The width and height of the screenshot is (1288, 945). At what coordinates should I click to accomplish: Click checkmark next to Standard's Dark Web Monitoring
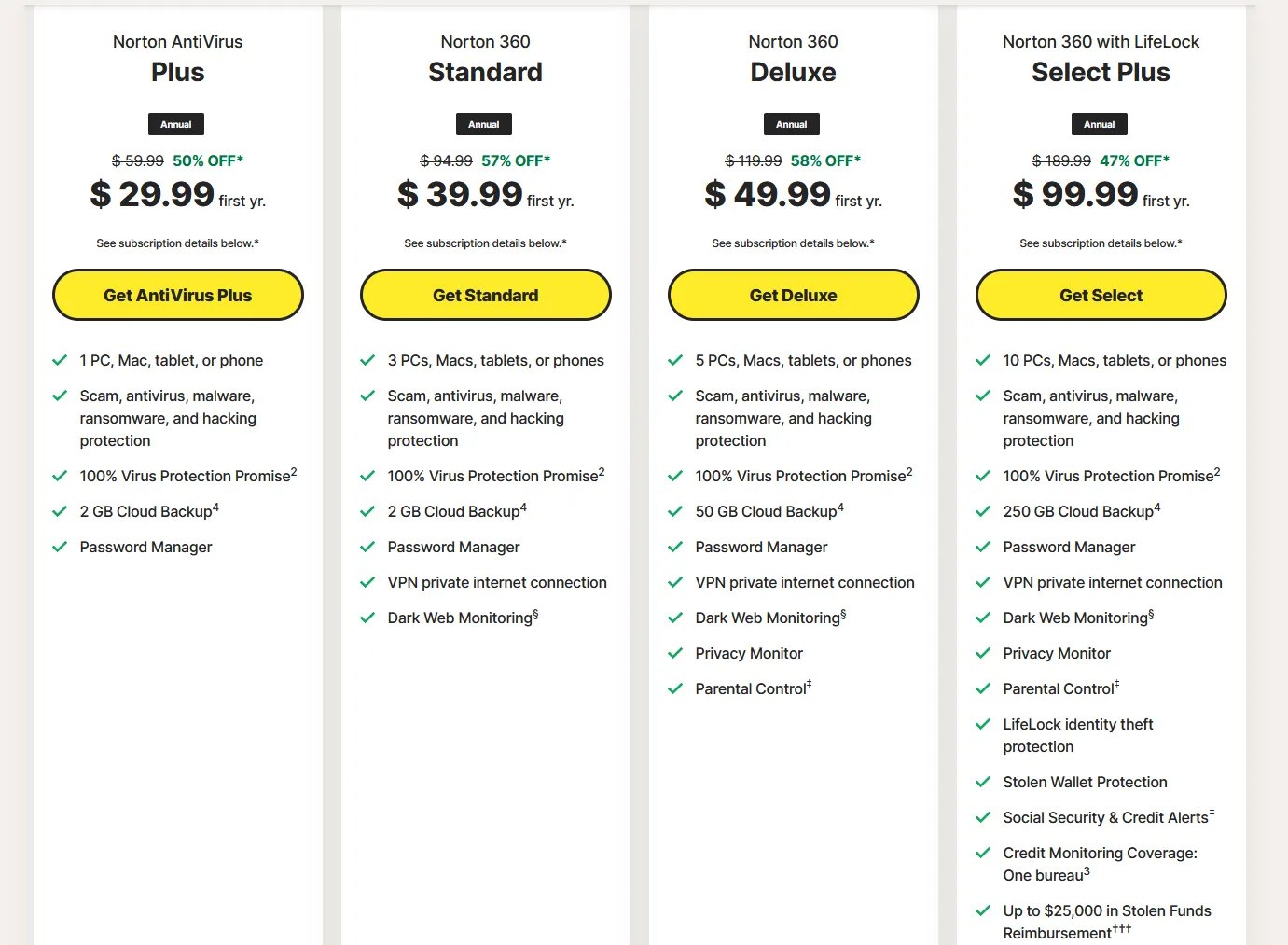tap(367, 618)
